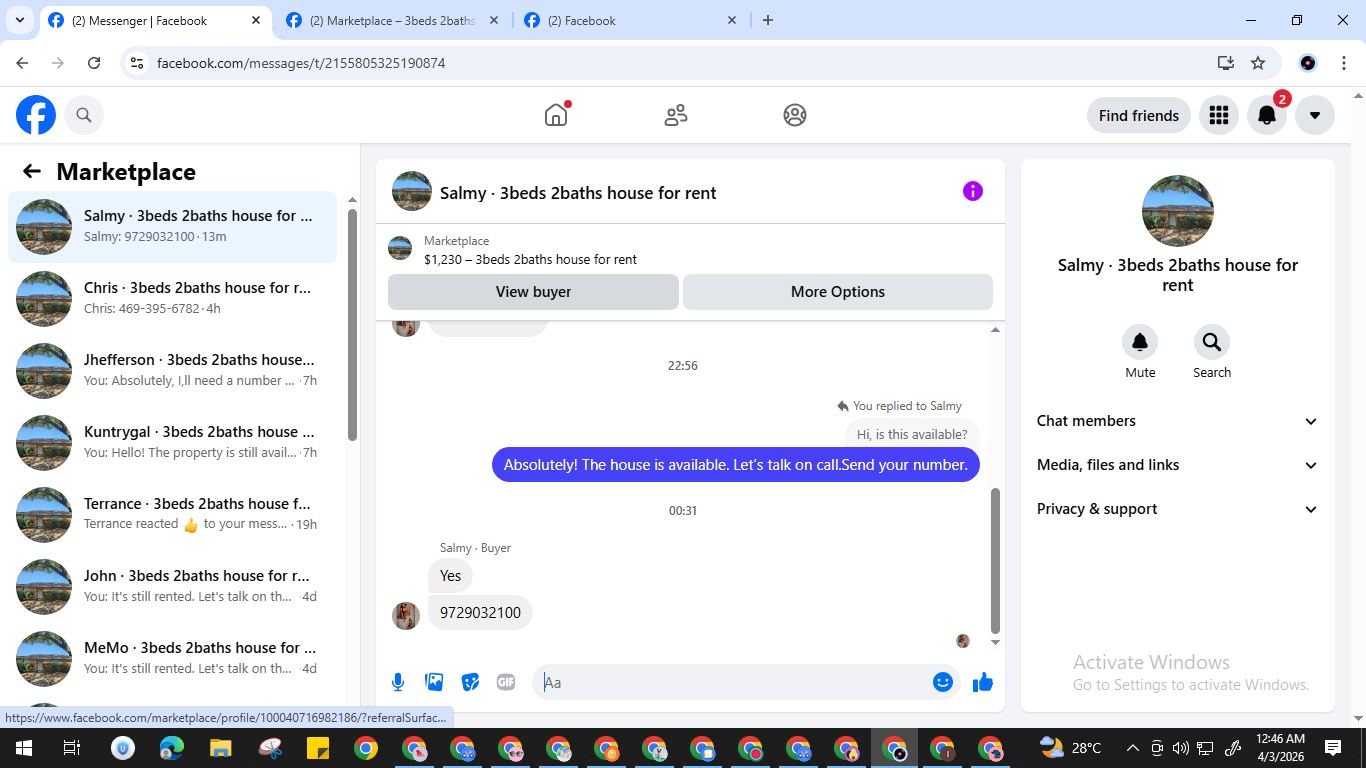
Task: Click the chat scrollbar down arrow
Action: point(995,642)
